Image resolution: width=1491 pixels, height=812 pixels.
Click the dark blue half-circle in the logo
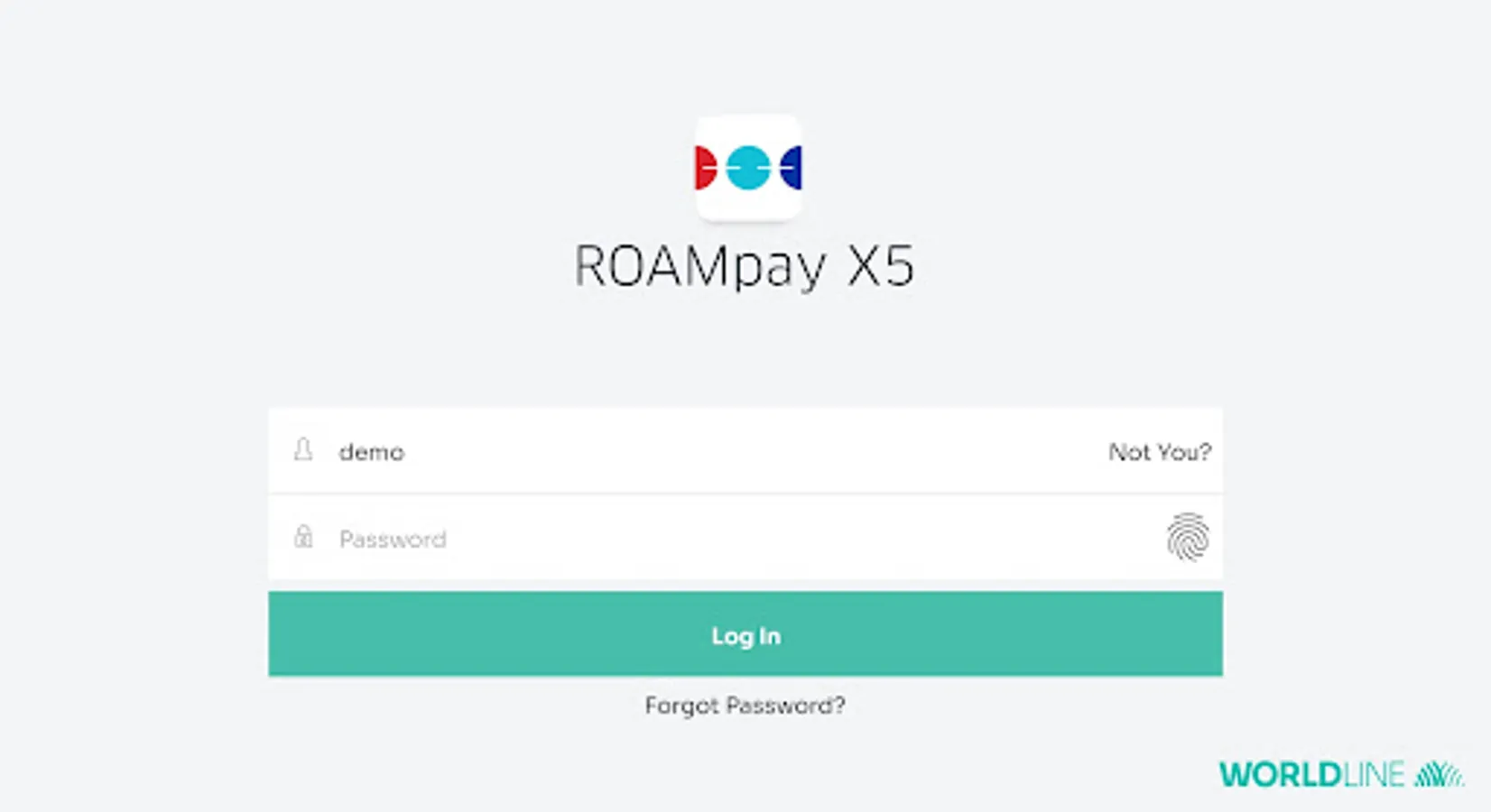click(x=792, y=168)
